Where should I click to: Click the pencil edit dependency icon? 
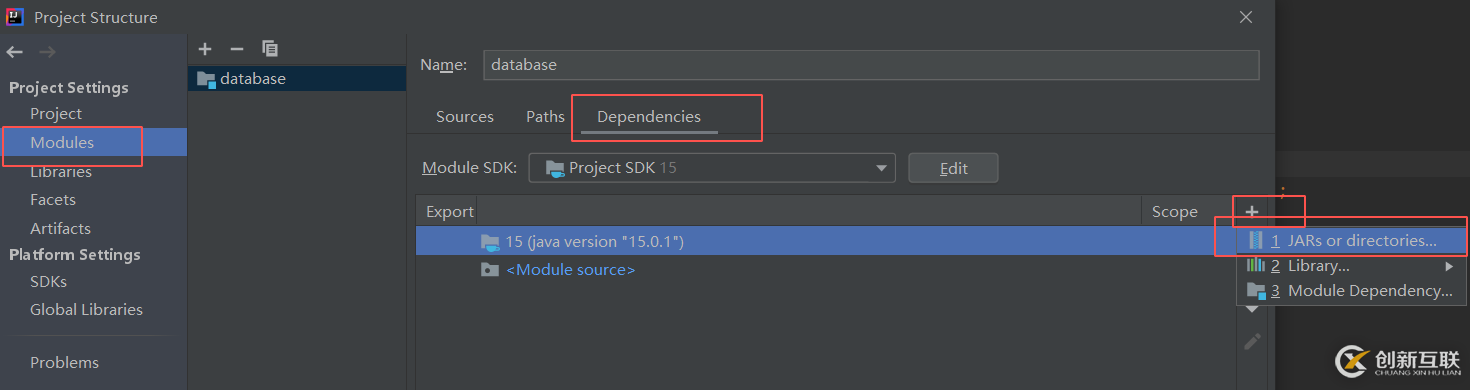(x=1252, y=342)
